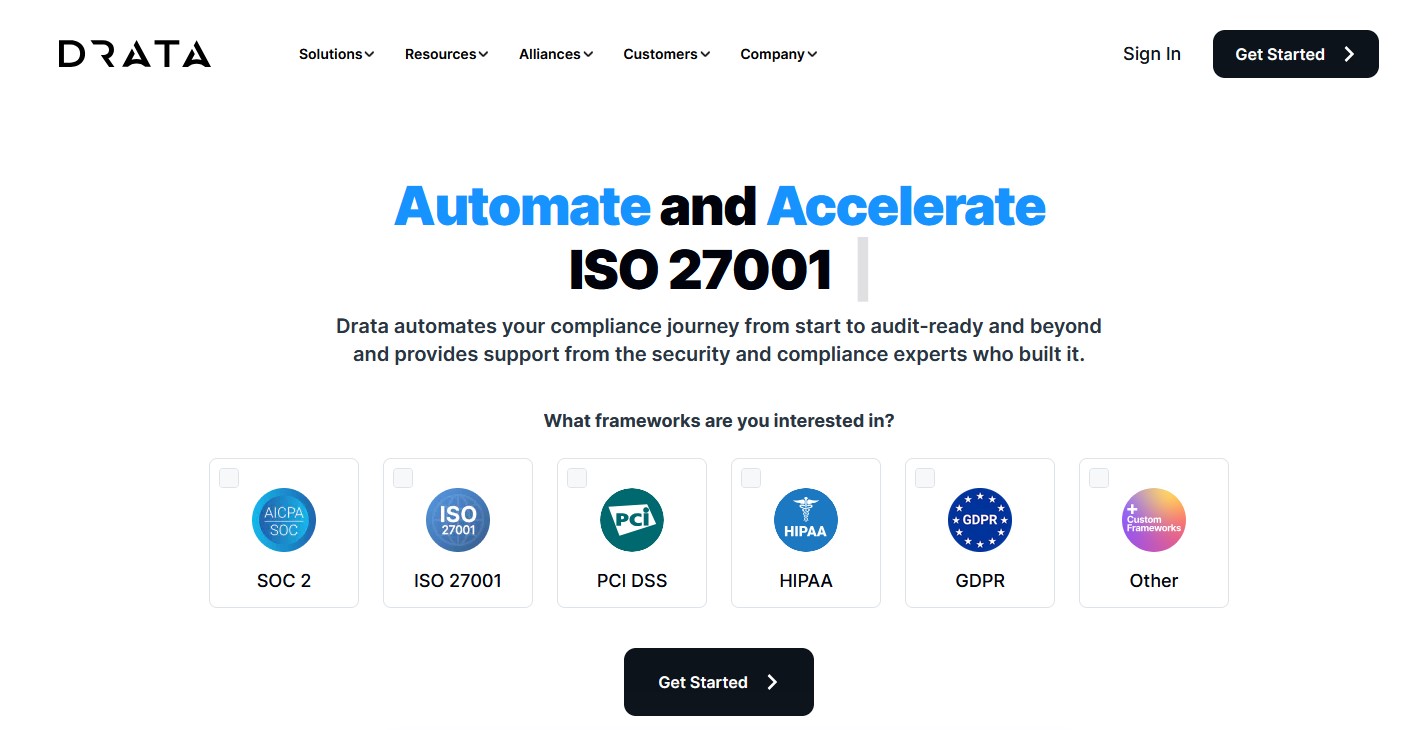The height and width of the screenshot is (730, 1425).
Task: Check the Other frameworks checkbox
Action: coord(1099,478)
